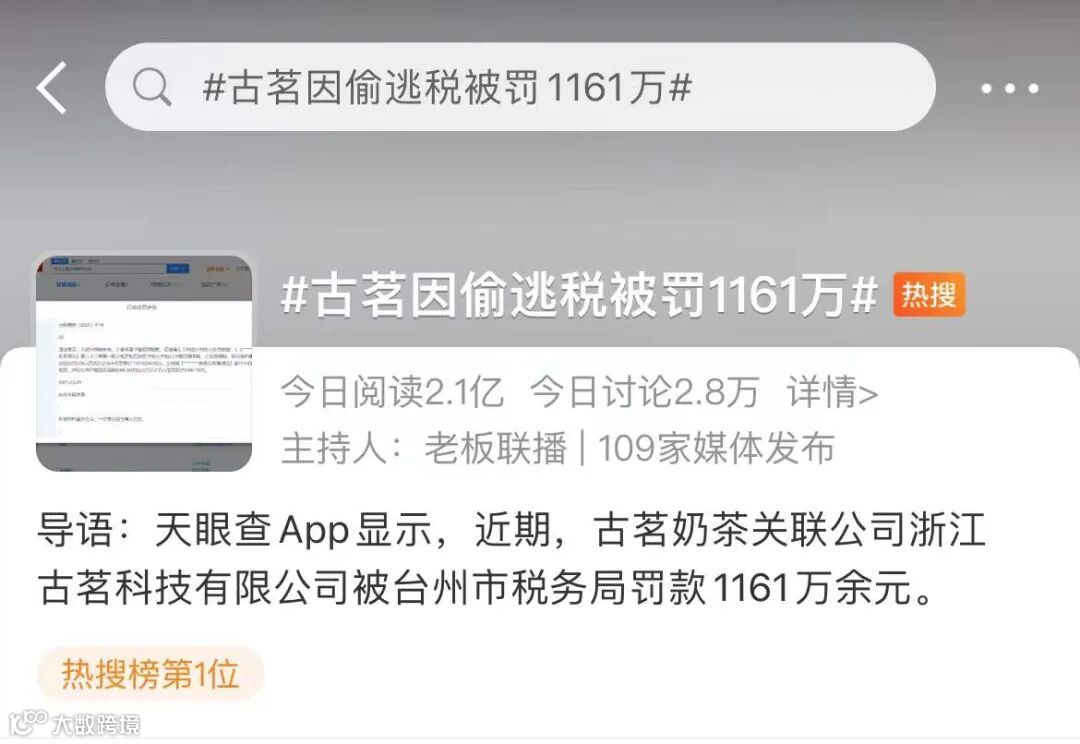Screen dimensions: 1080x744
Task: Open the three-dot more options menu
Action: coord(1010,88)
